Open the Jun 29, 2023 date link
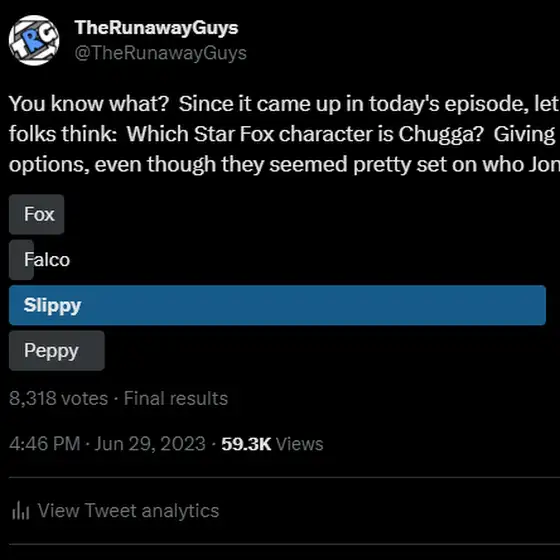 click(x=150, y=444)
